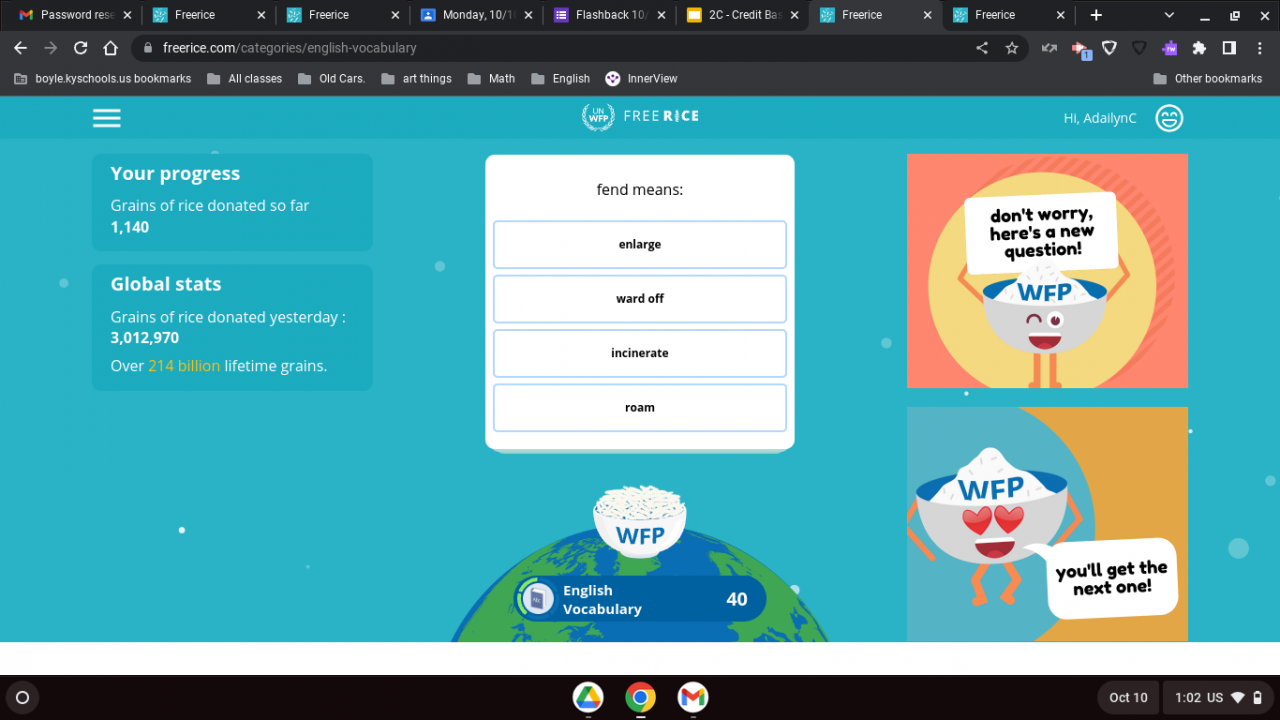Click the UN WFP Freerice logo
The width and height of the screenshot is (1280, 720).
(x=640, y=117)
